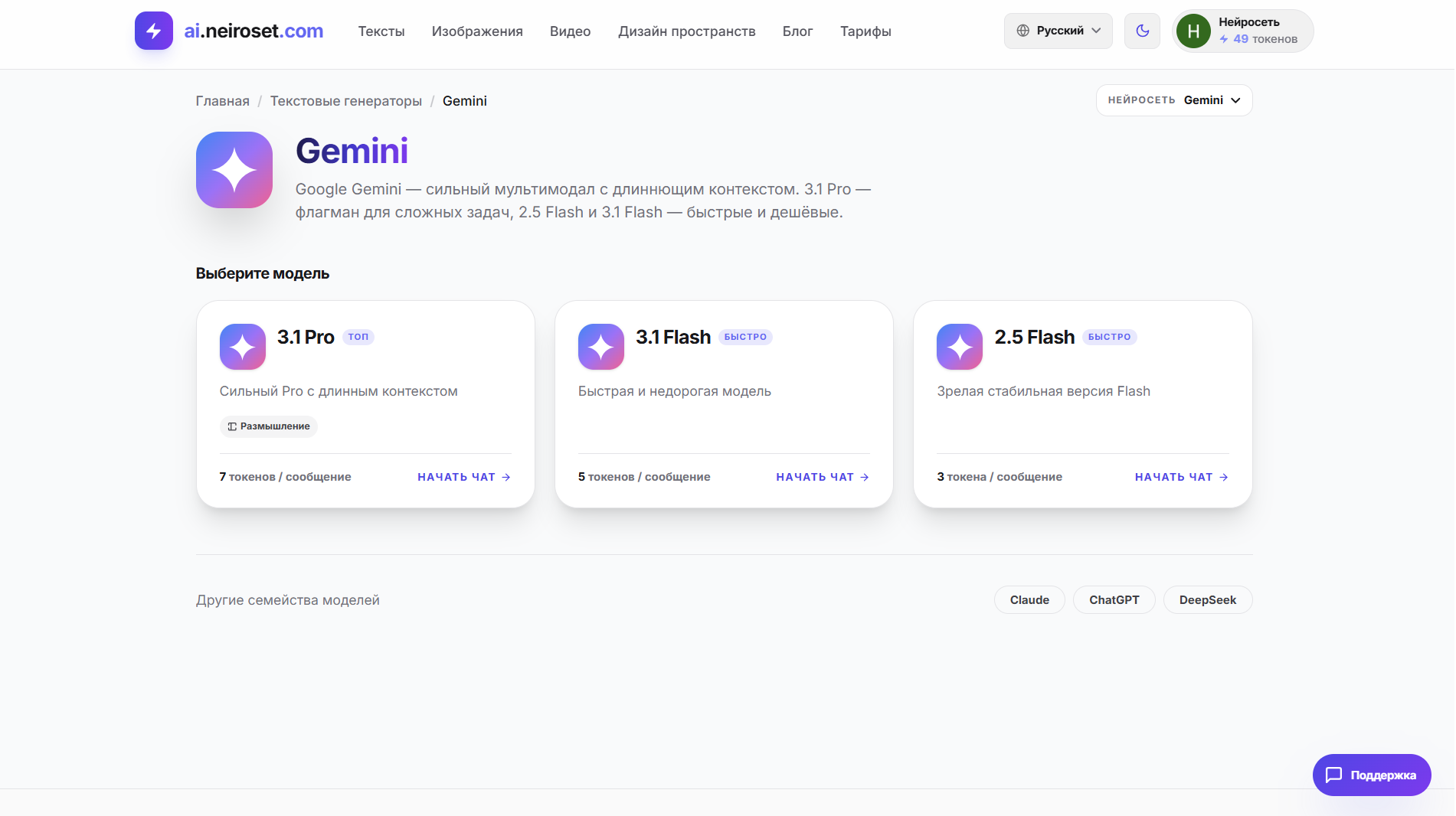The height and width of the screenshot is (816, 1456).
Task: Click the 3.1 Pro model sparkle icon
Action: coord(243,347)
